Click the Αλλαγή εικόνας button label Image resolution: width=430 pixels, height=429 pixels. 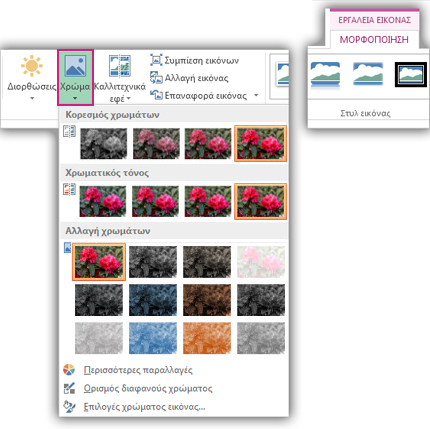(x=197, y=78)
